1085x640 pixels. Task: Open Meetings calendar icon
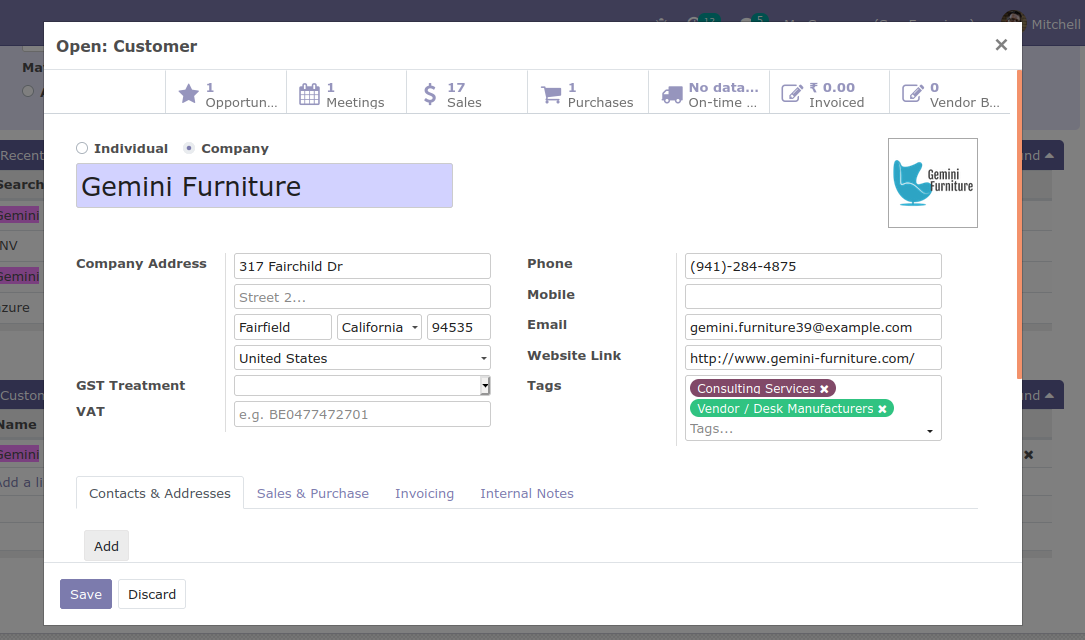309,94
